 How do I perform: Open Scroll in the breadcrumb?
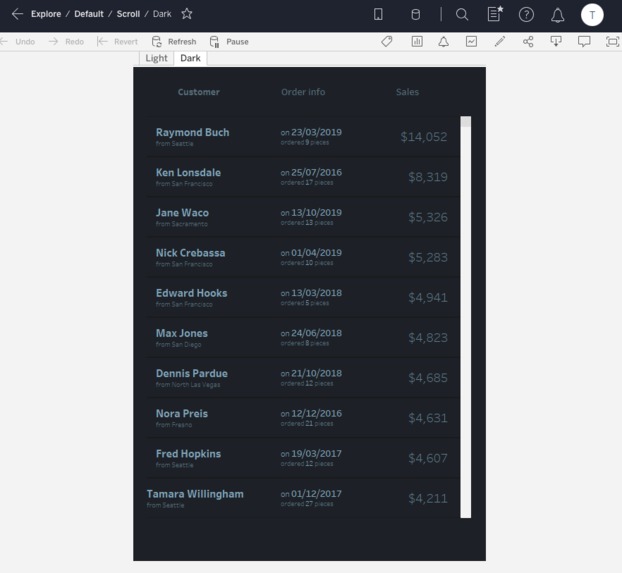coord(128,14)
